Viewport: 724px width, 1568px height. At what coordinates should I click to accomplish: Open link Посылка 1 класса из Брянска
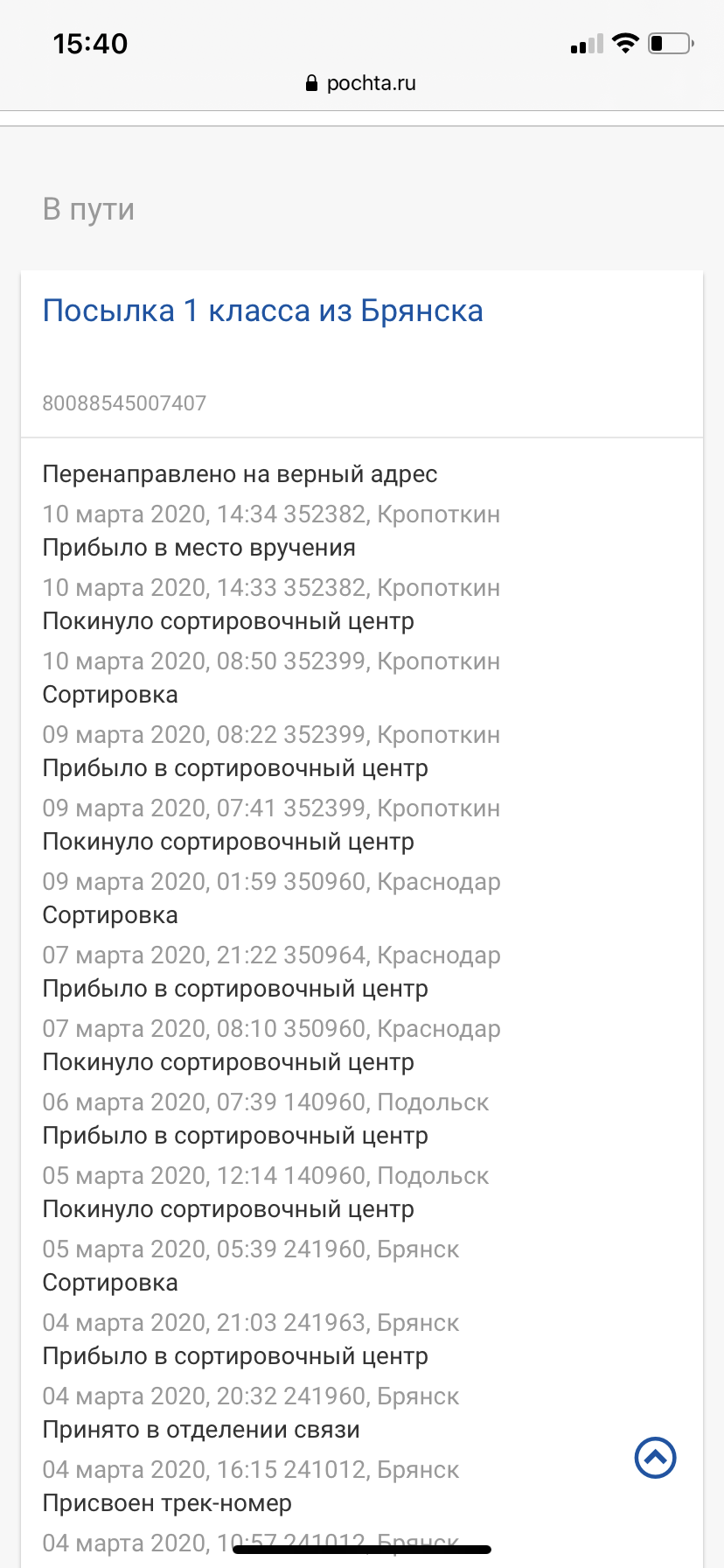[x=263, y=311]
